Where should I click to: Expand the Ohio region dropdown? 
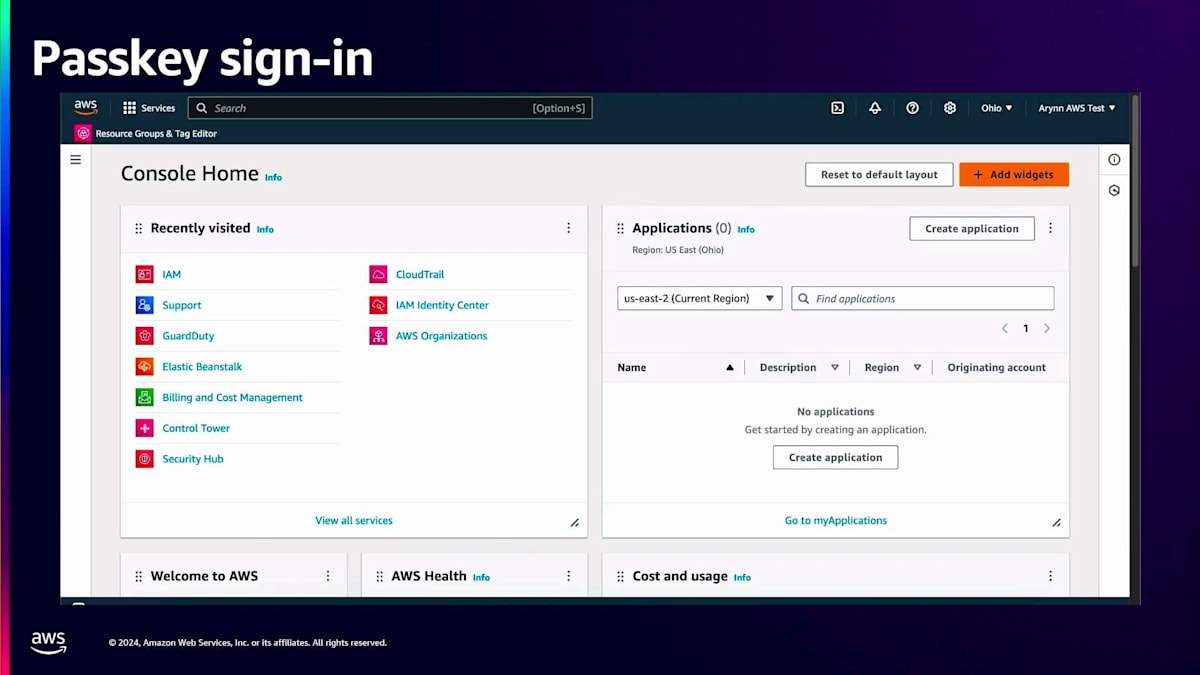(x=996, y=108)
